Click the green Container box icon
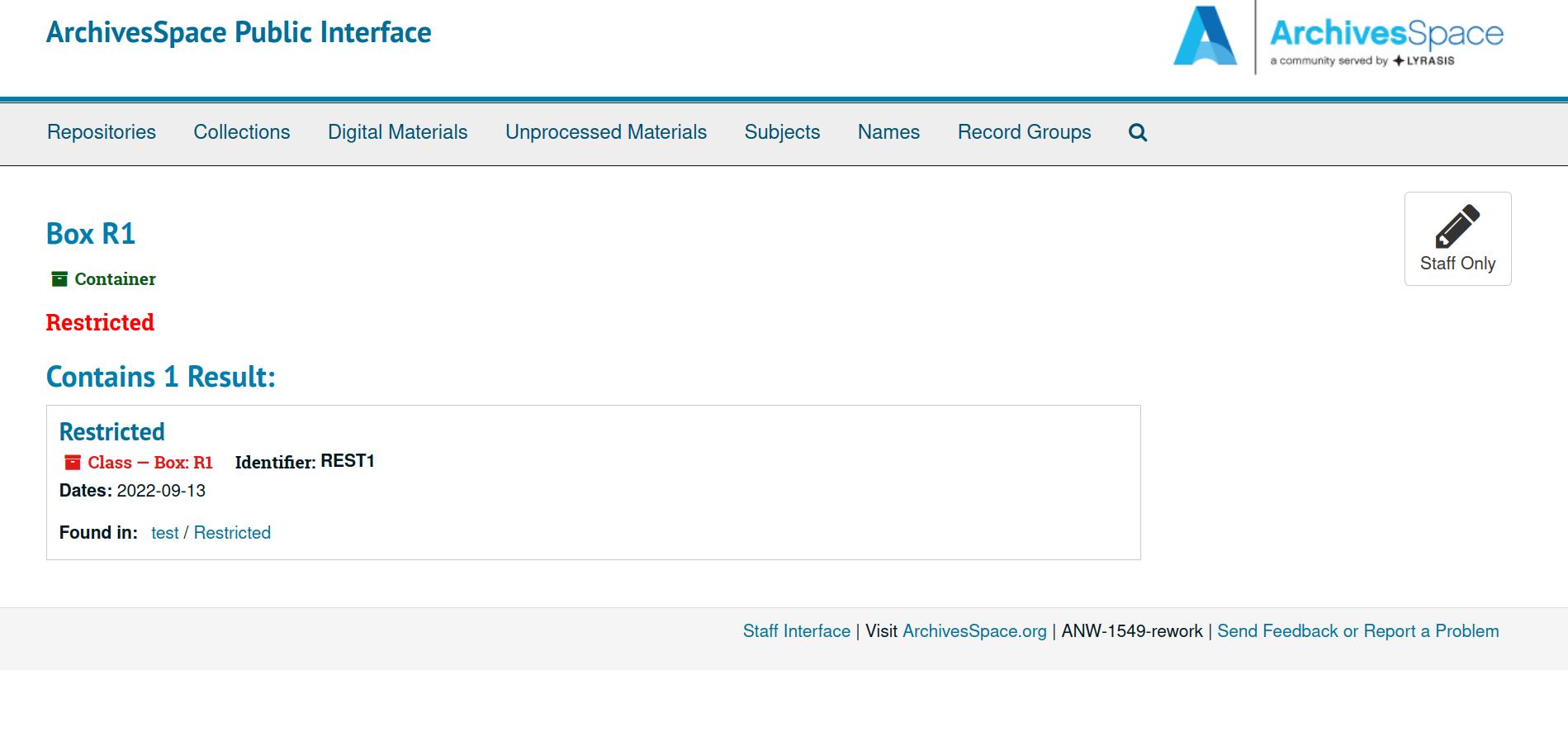Image resolution: width=1568 pixels, height=756 pixels. point(59,278)
